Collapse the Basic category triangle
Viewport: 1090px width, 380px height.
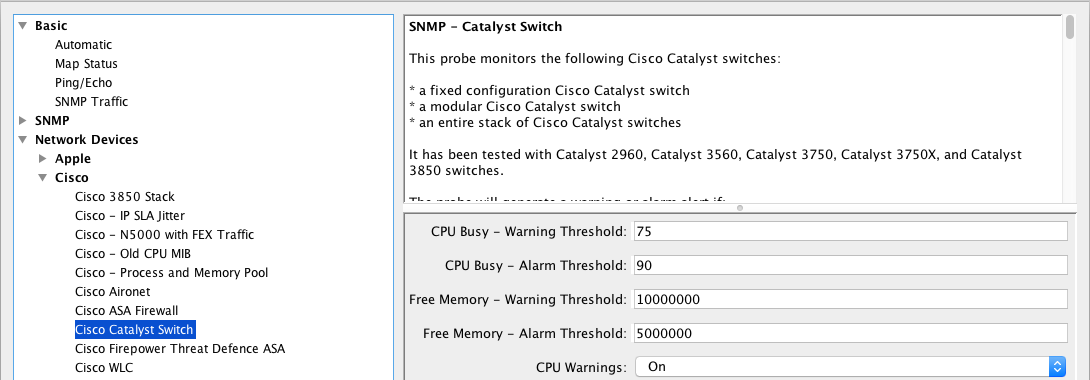22,26
